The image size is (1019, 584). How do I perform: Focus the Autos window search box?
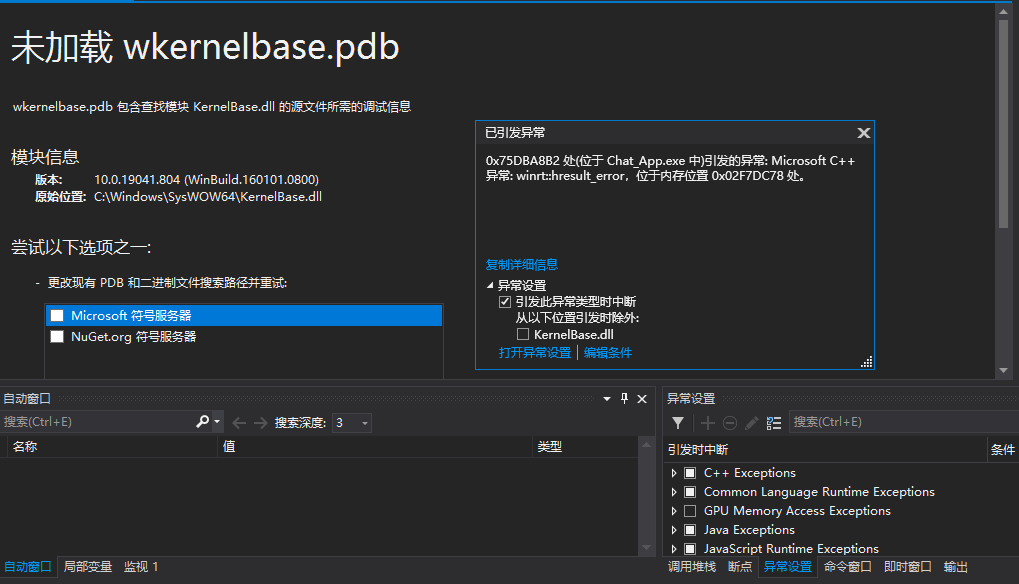(x=97, y=422)
